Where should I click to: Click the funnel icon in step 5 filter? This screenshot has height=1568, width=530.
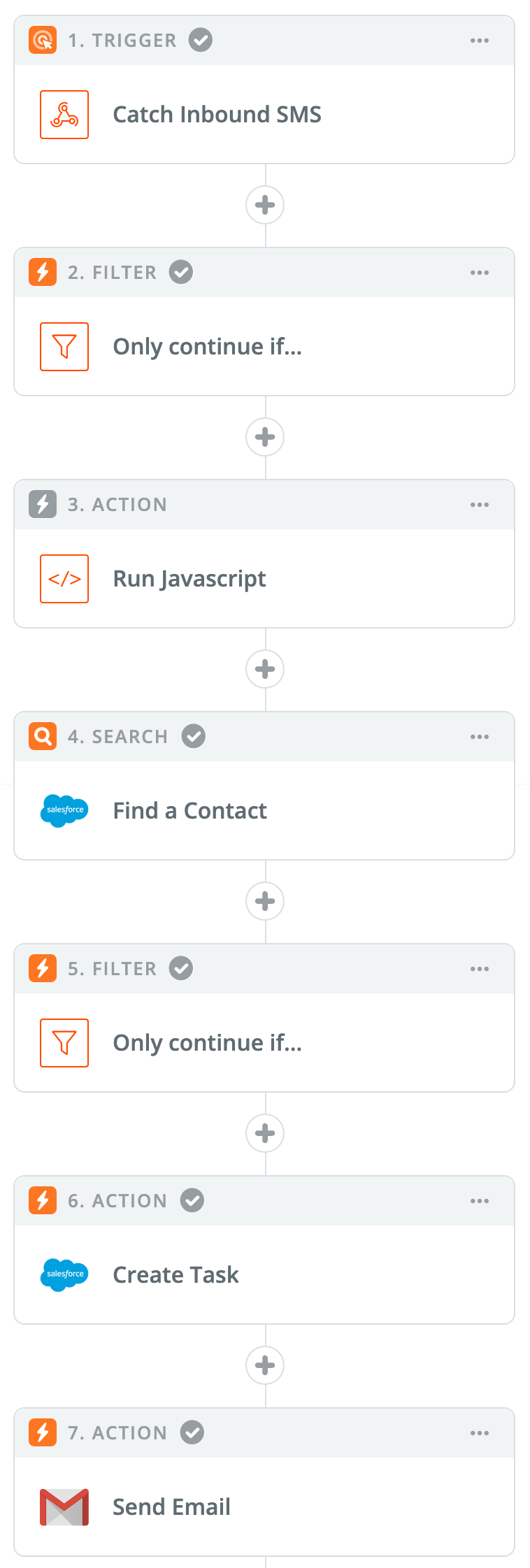[64, 1042]
